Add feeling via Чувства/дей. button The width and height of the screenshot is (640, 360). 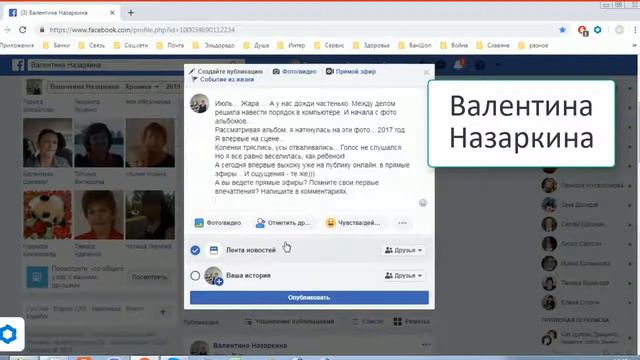point(353,223)
